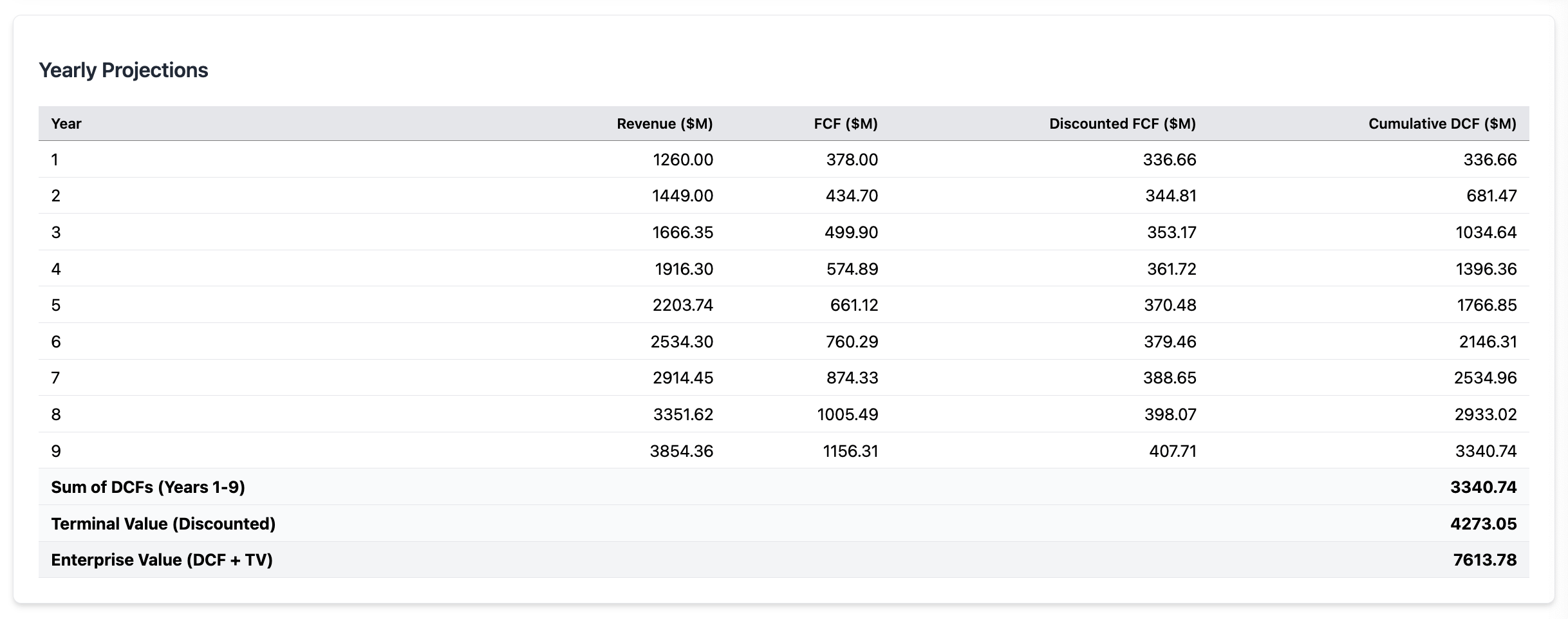Click the FCF value 760.29
The image size is (1568, 619).
coord(852,342)
